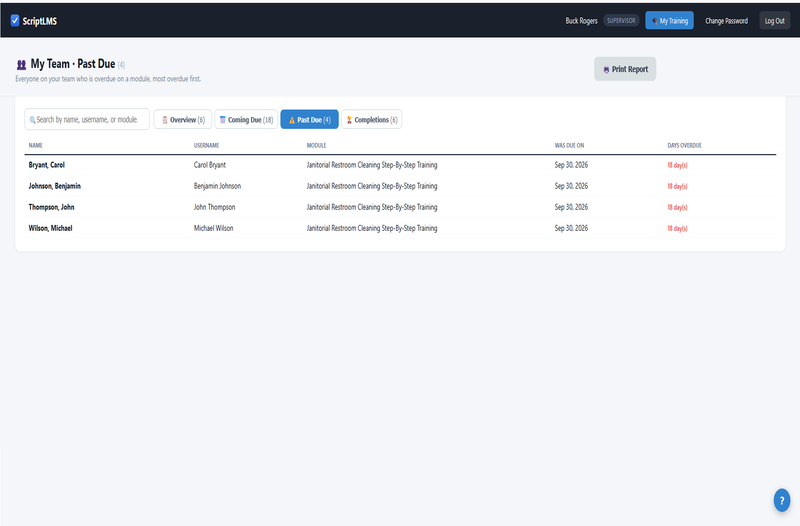
Task: Click the Sep 30, 2026 date in Bryant row
Action: [x=571, y=165]
